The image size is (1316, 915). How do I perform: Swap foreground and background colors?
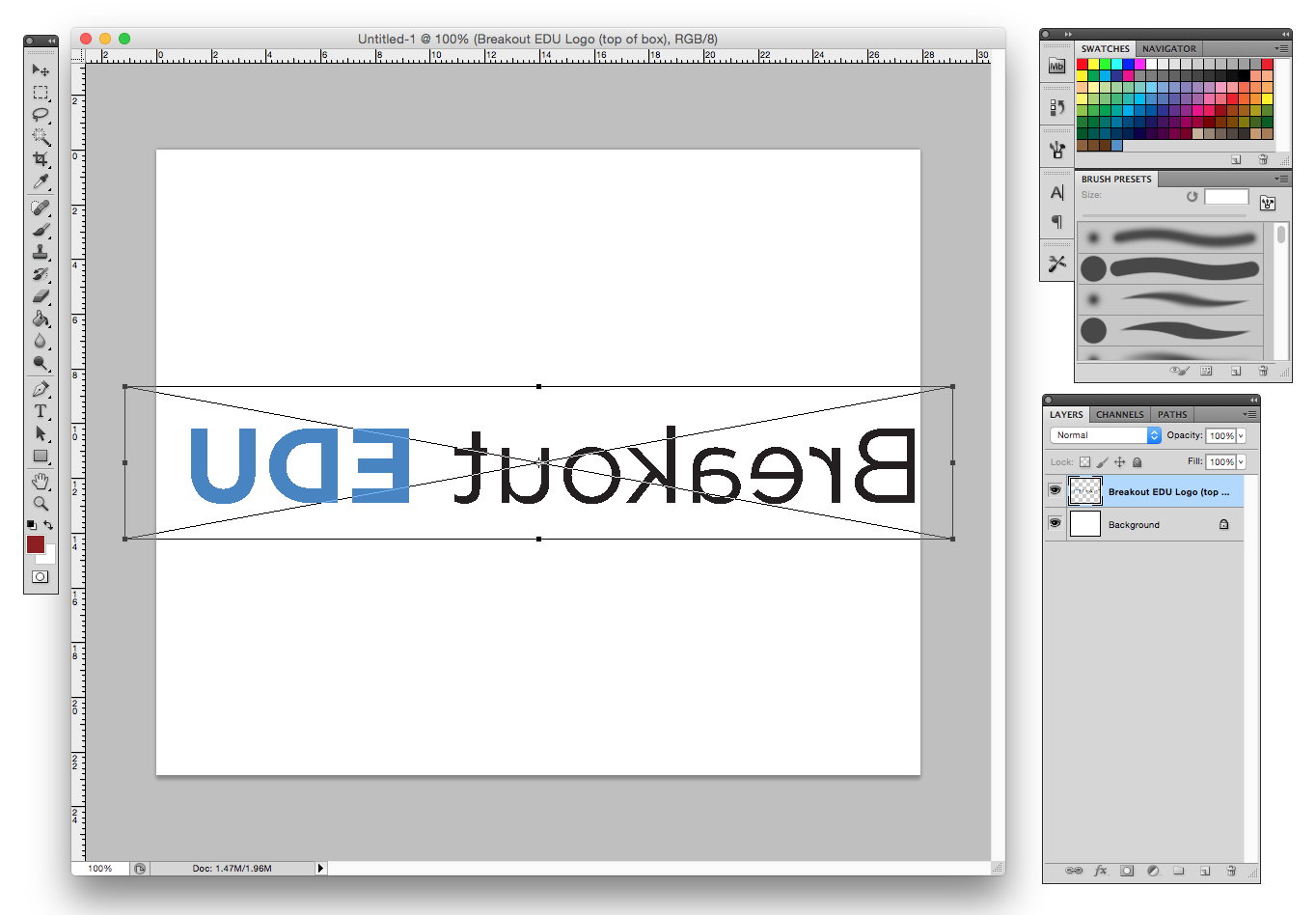click(x=48, y=525)
